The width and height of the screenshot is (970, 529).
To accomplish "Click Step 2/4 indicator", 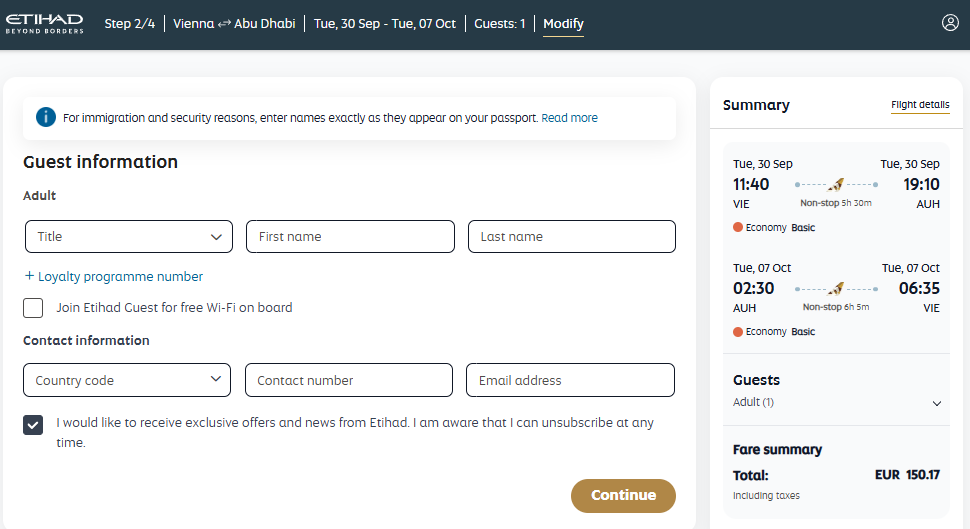I will 129,24.
